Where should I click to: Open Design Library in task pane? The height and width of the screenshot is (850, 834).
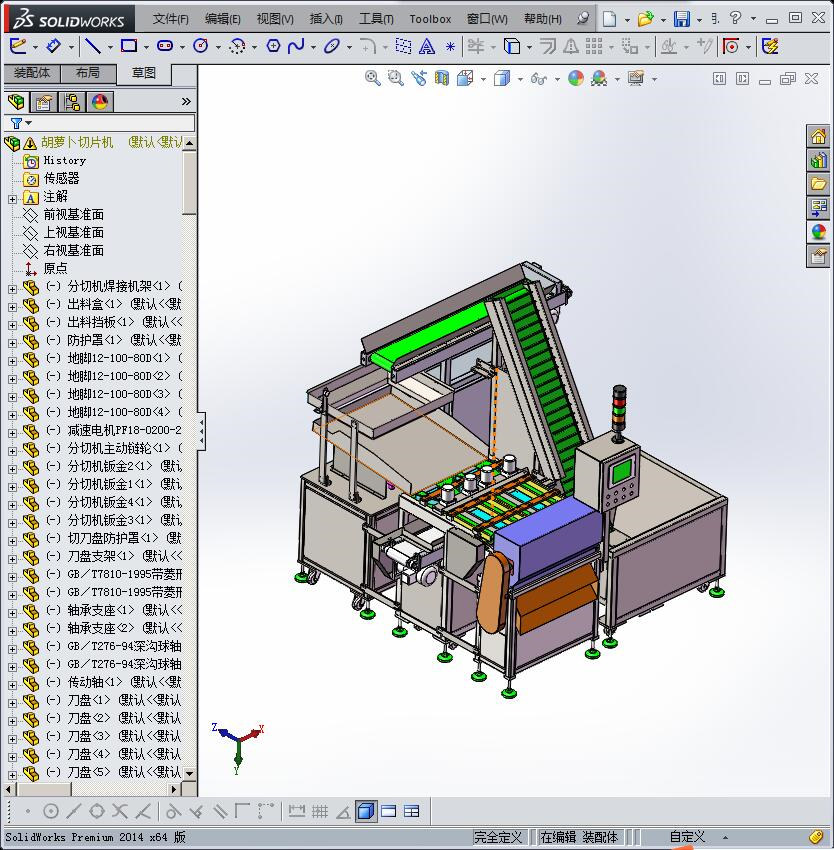818,159
